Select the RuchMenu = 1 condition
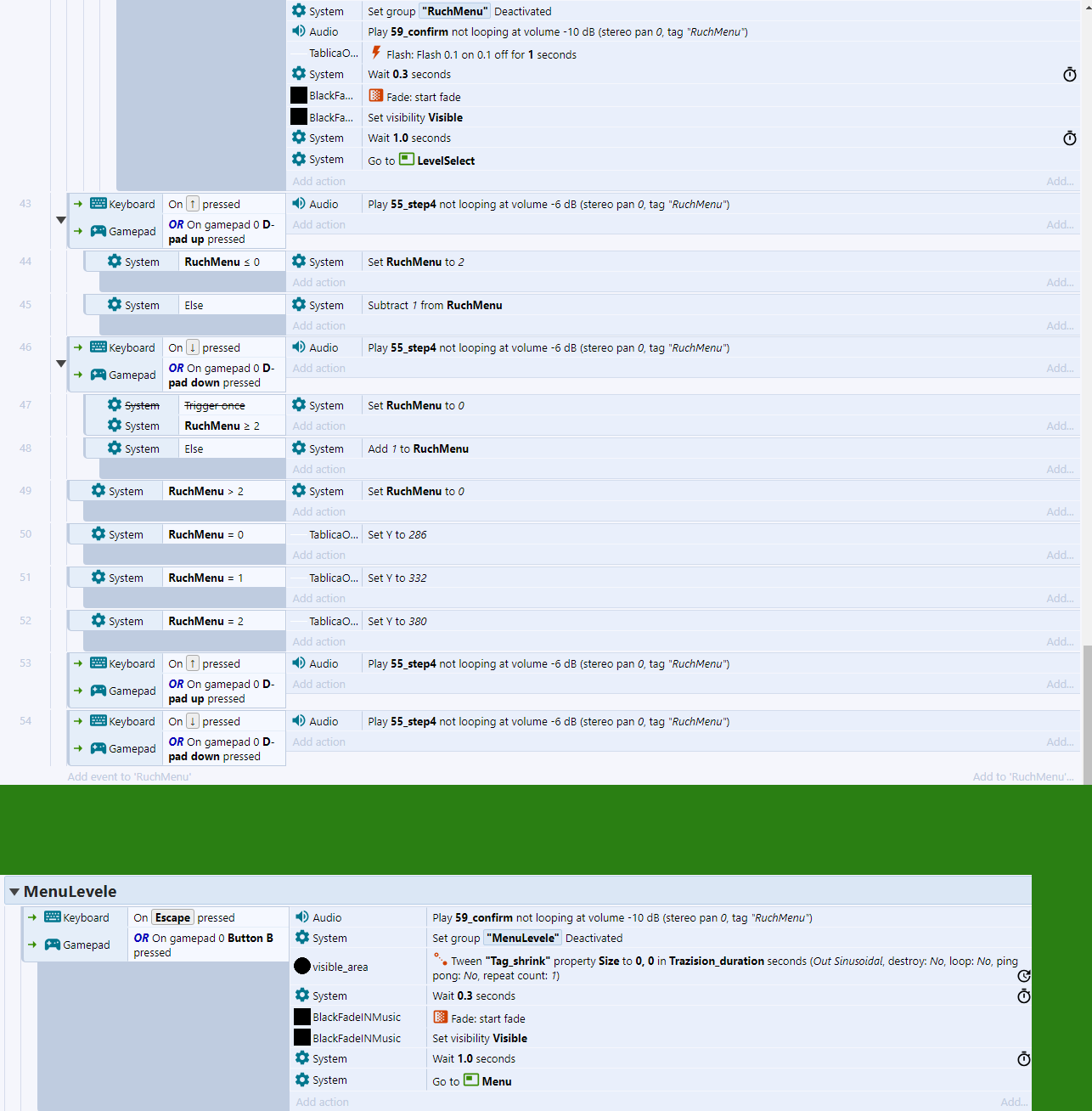The height and width of the screenshot is (1111, 1092). click(x=224, y=578)
